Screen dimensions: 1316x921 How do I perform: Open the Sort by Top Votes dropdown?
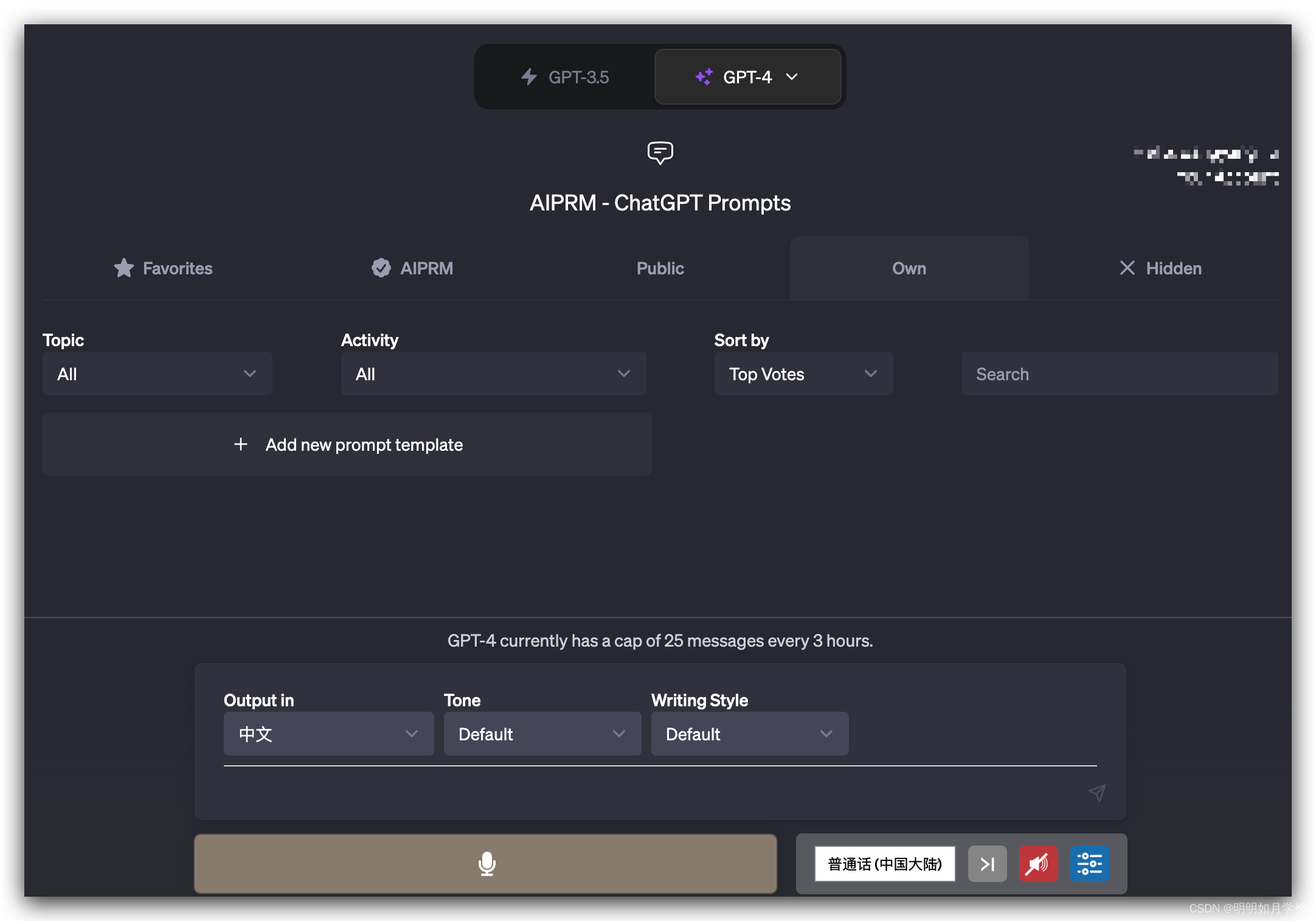803,374
